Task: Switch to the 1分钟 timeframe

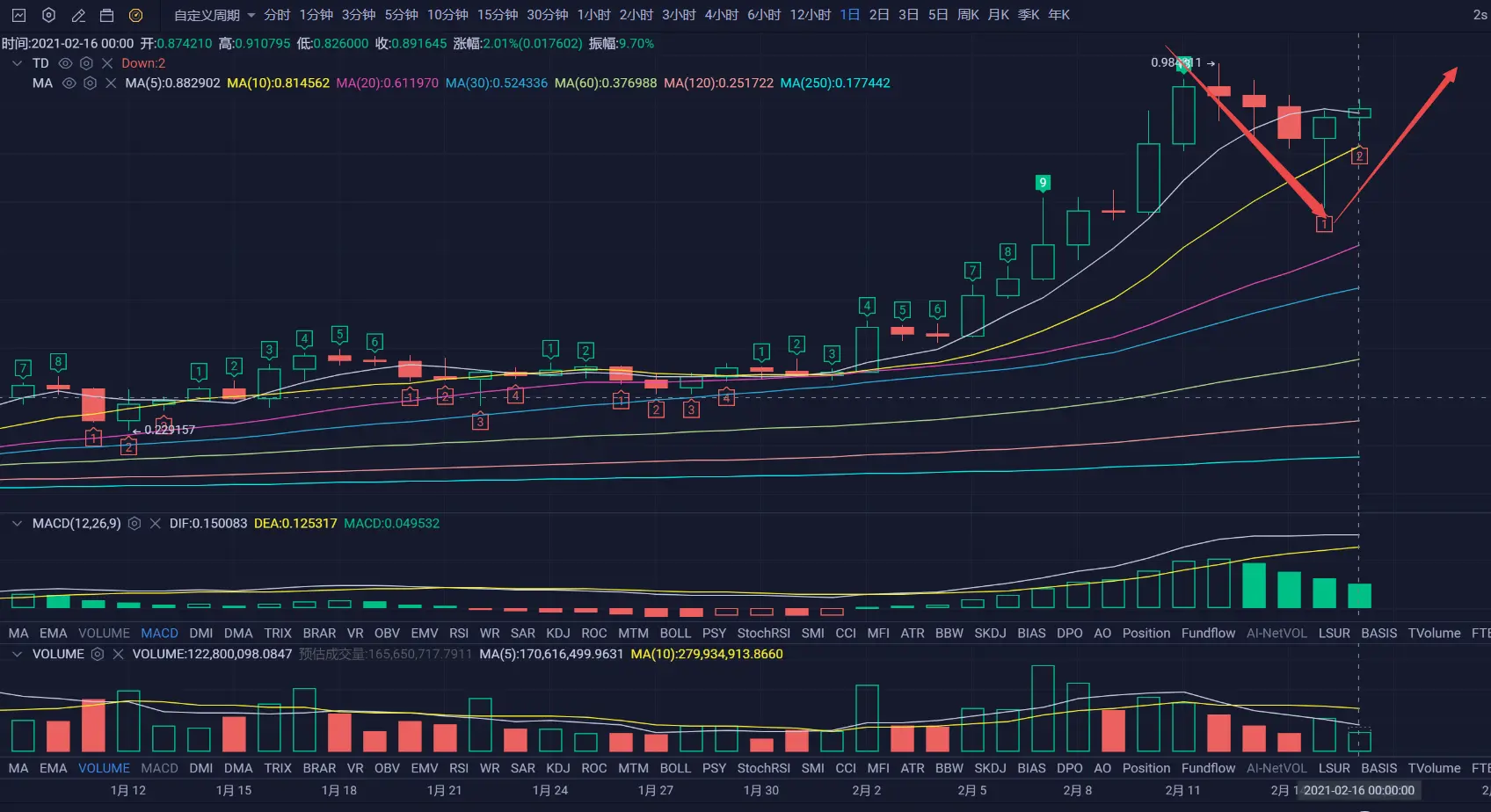Action: point(316,15)
